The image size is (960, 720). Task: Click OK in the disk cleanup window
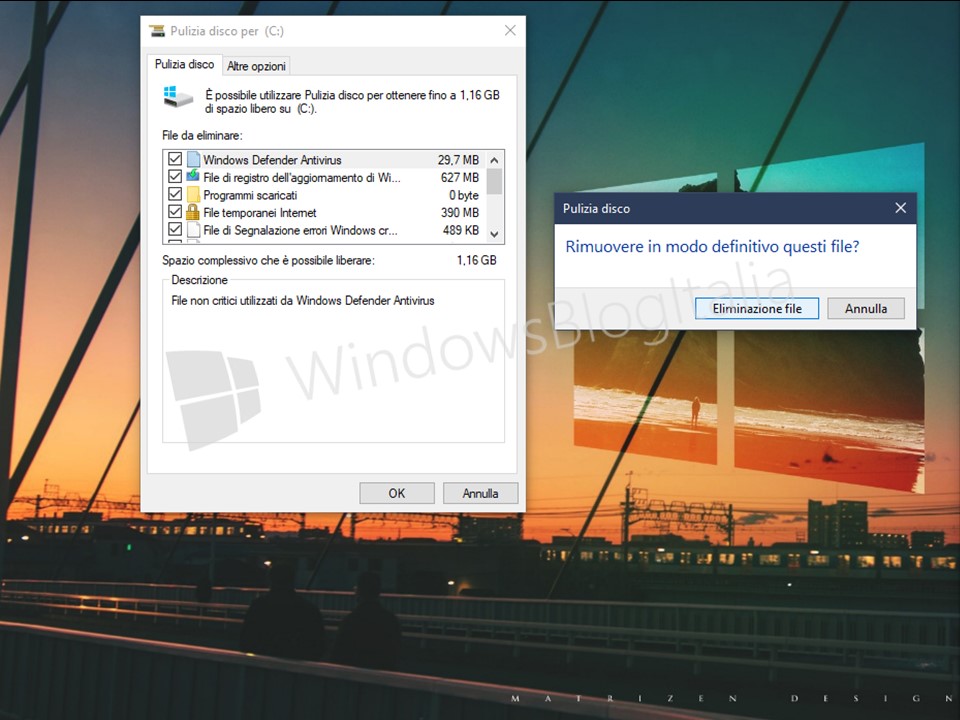pos(397,493)
